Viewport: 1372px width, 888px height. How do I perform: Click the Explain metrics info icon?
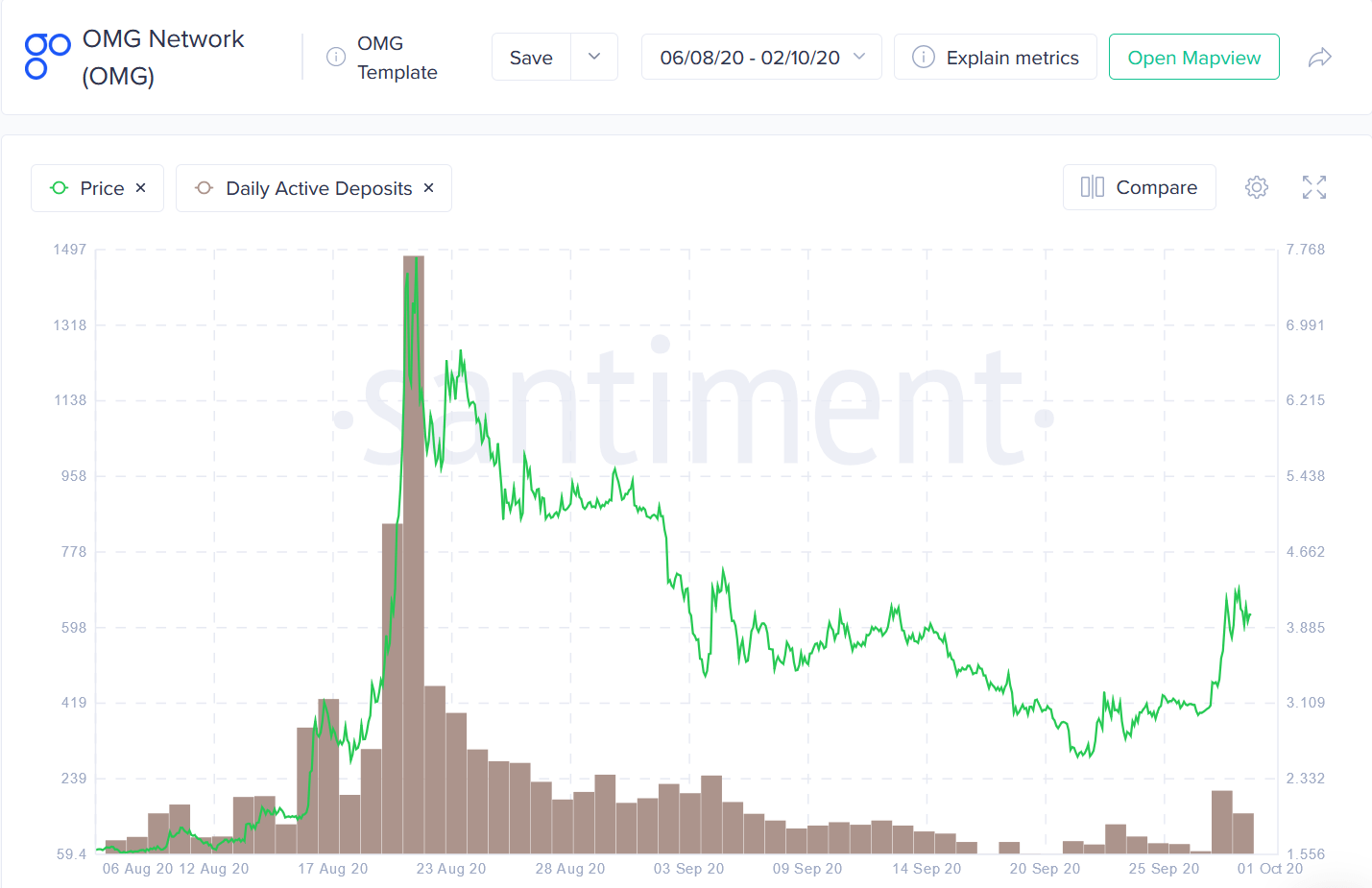924,57
